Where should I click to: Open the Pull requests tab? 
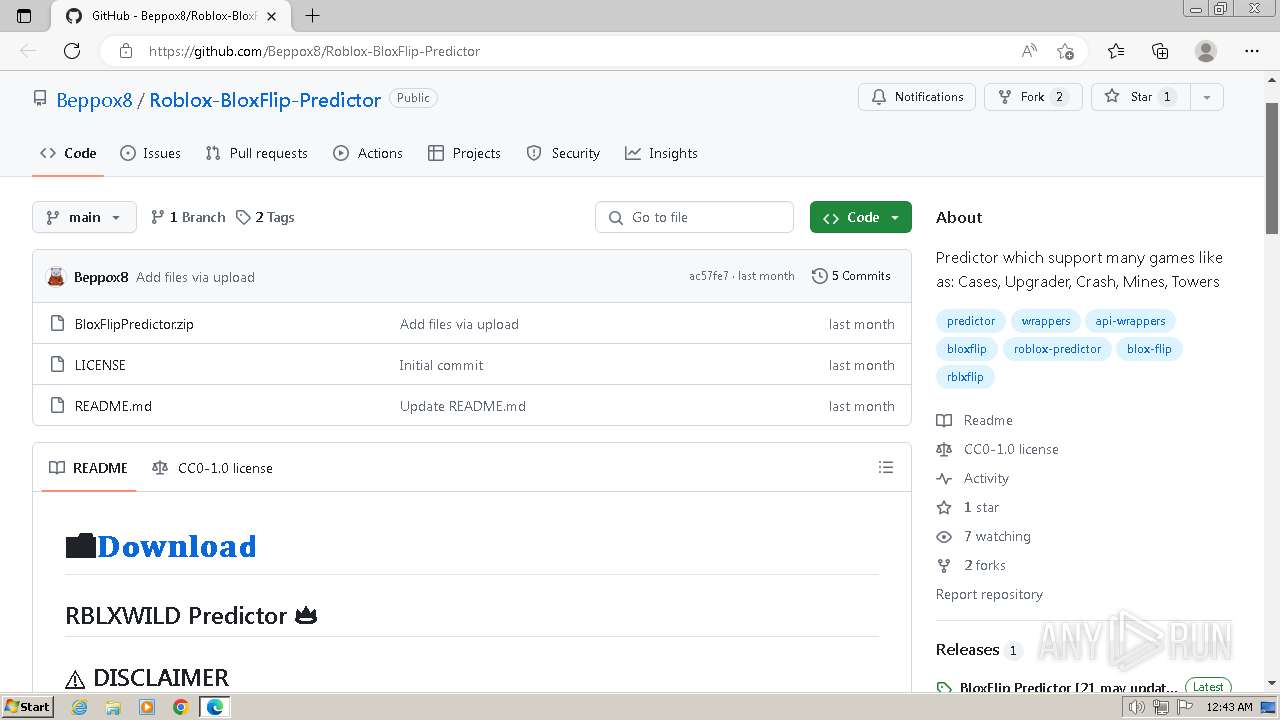tap(256, 153)
